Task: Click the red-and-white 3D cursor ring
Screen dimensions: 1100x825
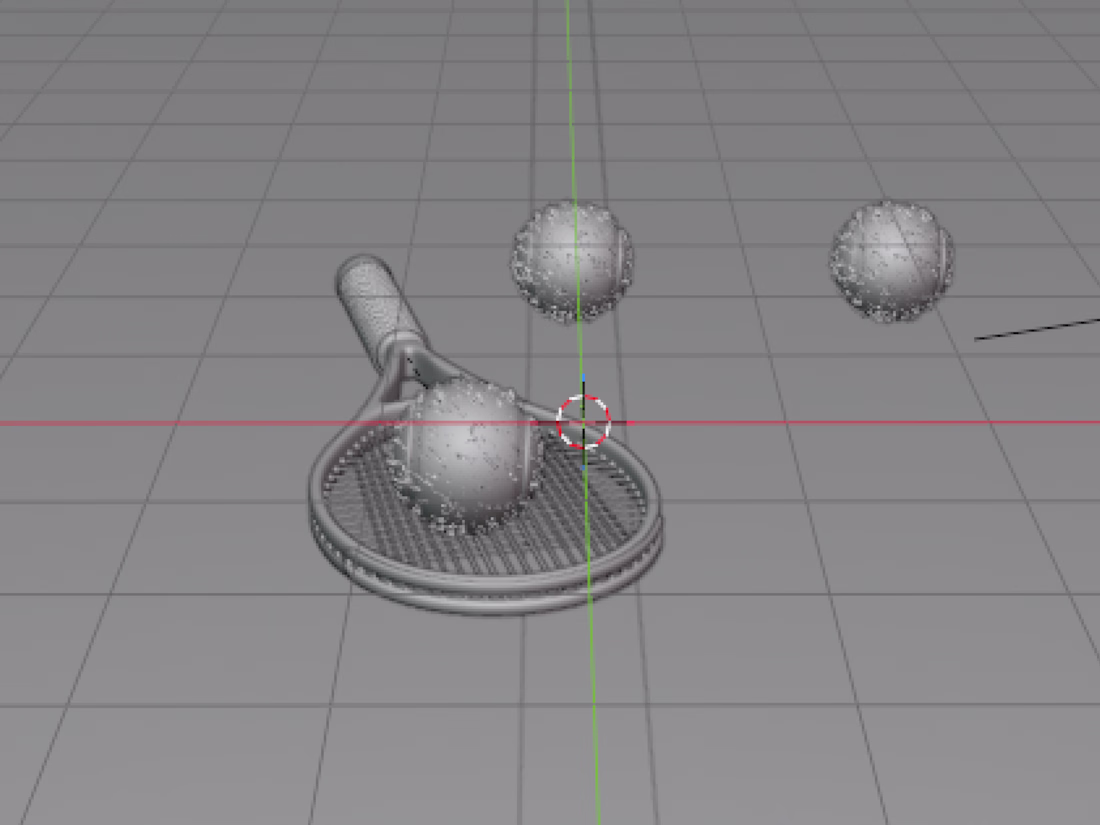Action: coord(584,422)
